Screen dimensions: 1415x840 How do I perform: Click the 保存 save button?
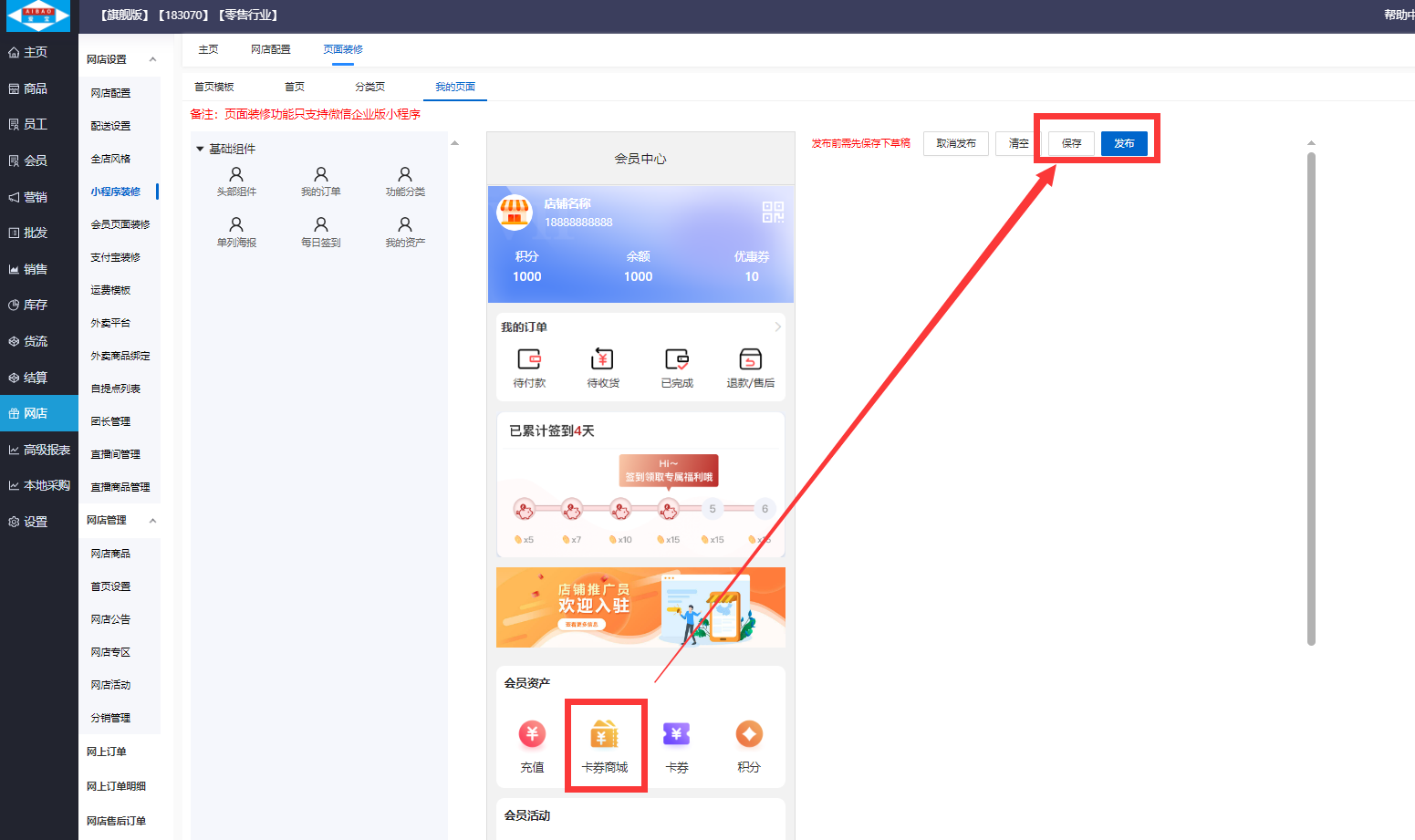pyautogui.click(x=1071, y=144)
